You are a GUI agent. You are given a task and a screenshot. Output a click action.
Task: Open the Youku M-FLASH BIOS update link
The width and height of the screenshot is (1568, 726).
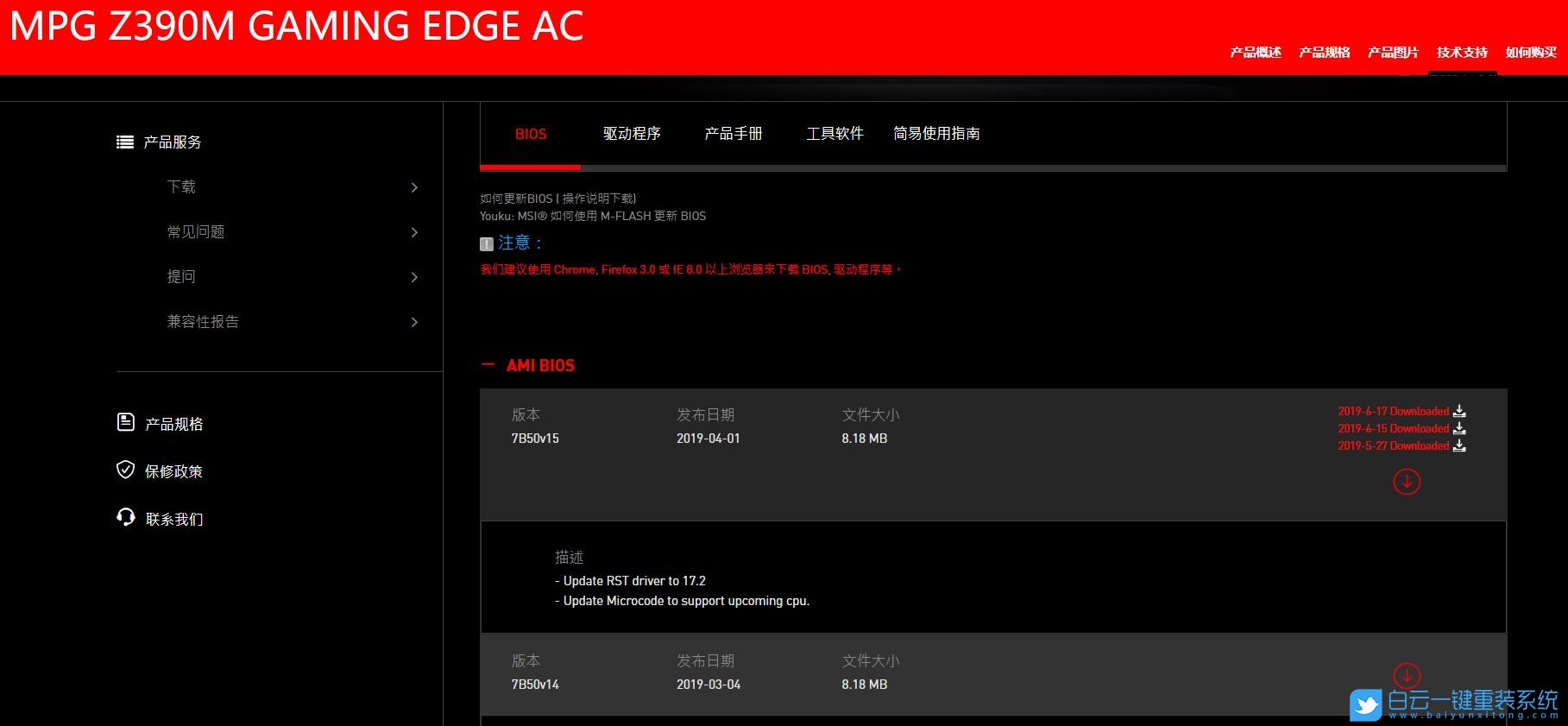593,216
